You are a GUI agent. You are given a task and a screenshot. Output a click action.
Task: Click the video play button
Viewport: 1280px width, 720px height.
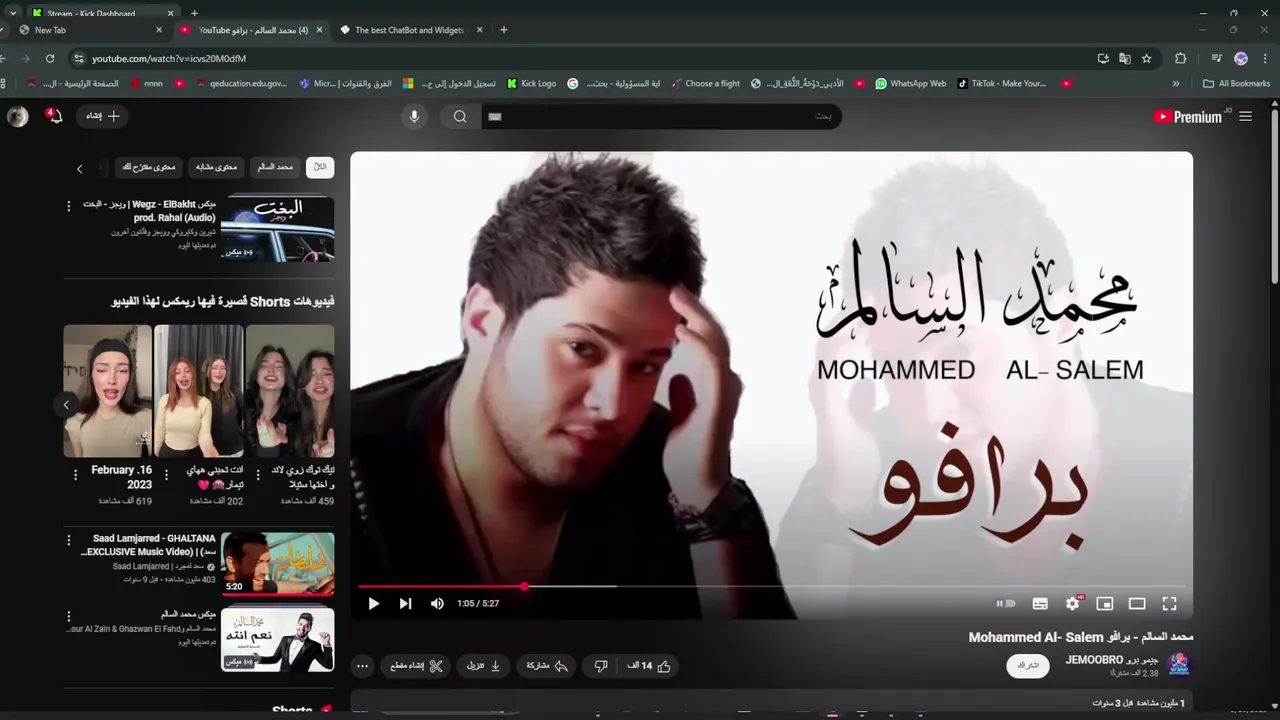[x=373, y=603]
